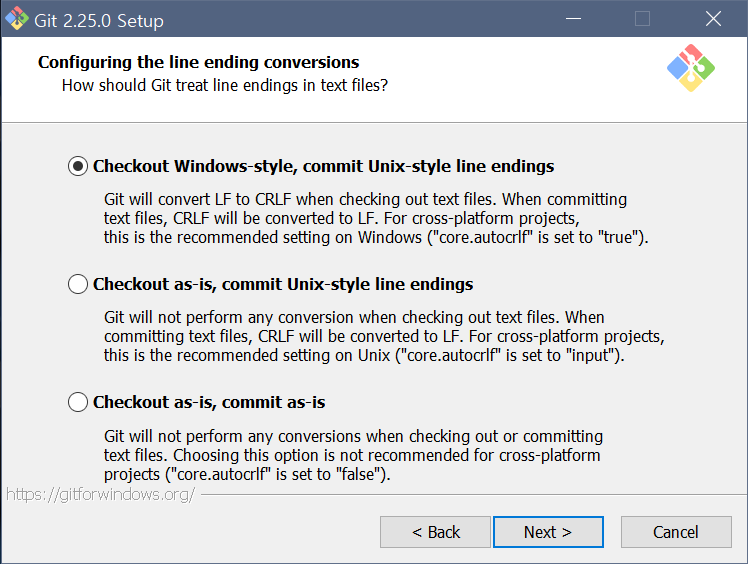The width and height of the screenshot is (748, 564).
Task: Click the 'Checkout as-is, commit as-is' label
Action: click(x=209, y=402)
